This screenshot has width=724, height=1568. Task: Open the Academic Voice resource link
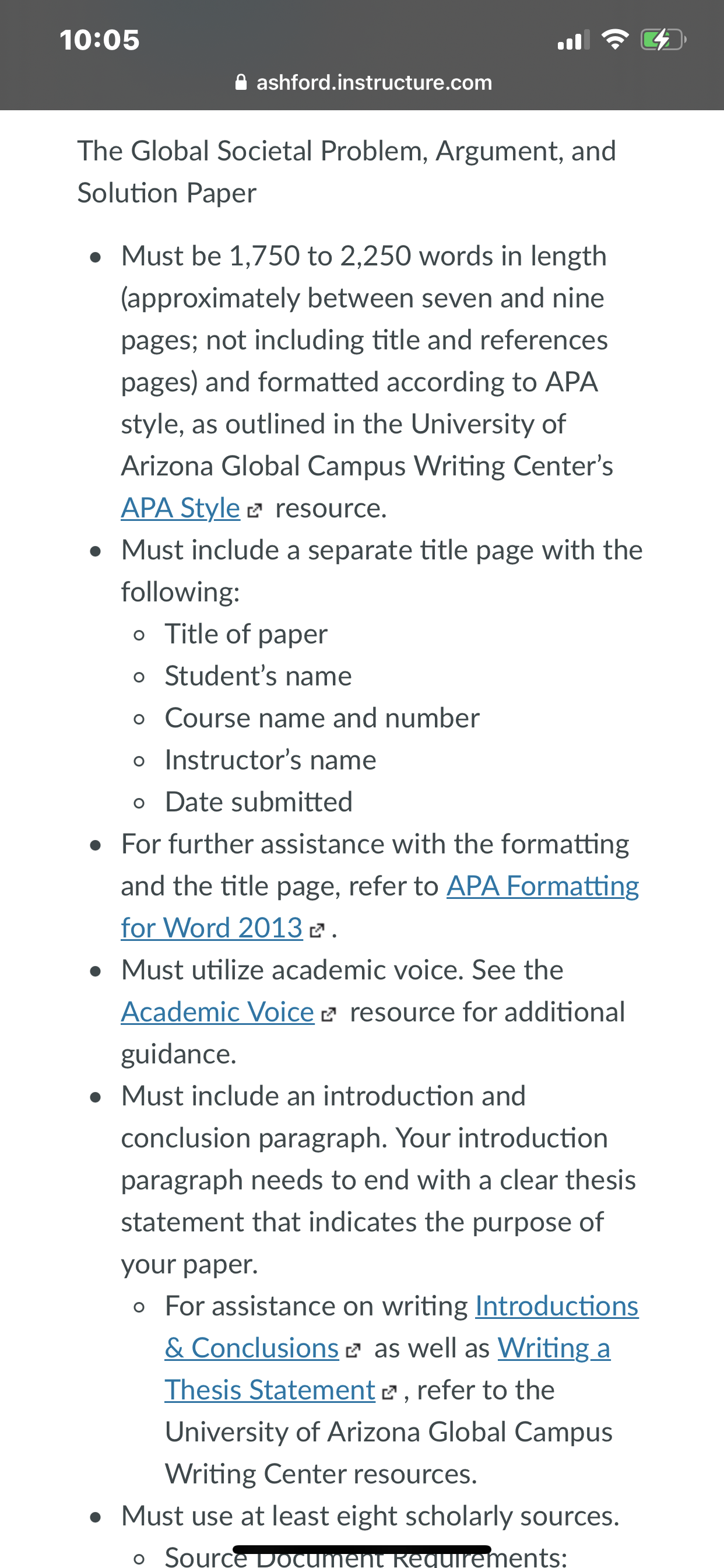[x=217, y=1012]
